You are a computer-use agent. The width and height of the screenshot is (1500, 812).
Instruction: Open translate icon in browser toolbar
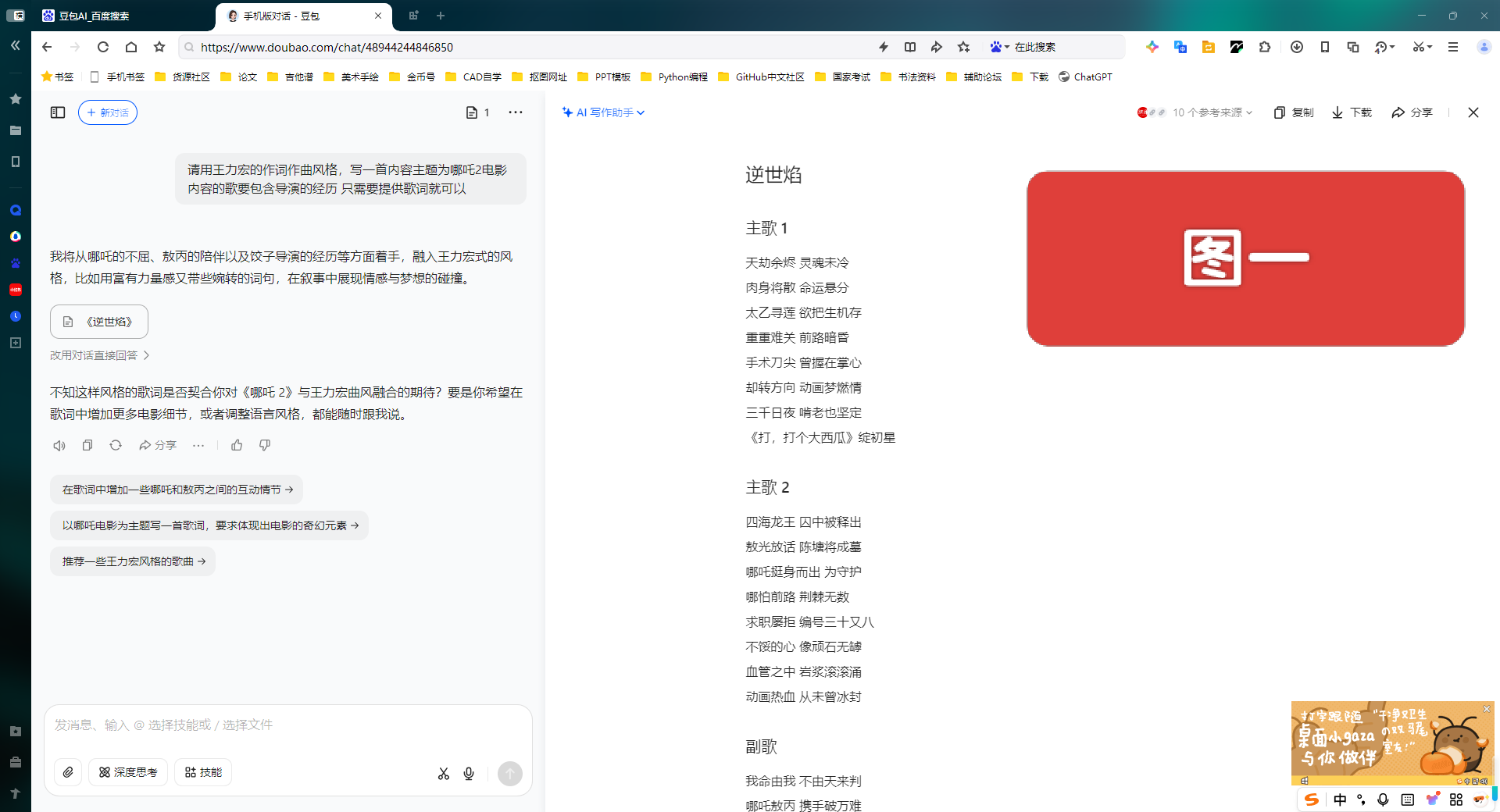tap(1180, 47)
